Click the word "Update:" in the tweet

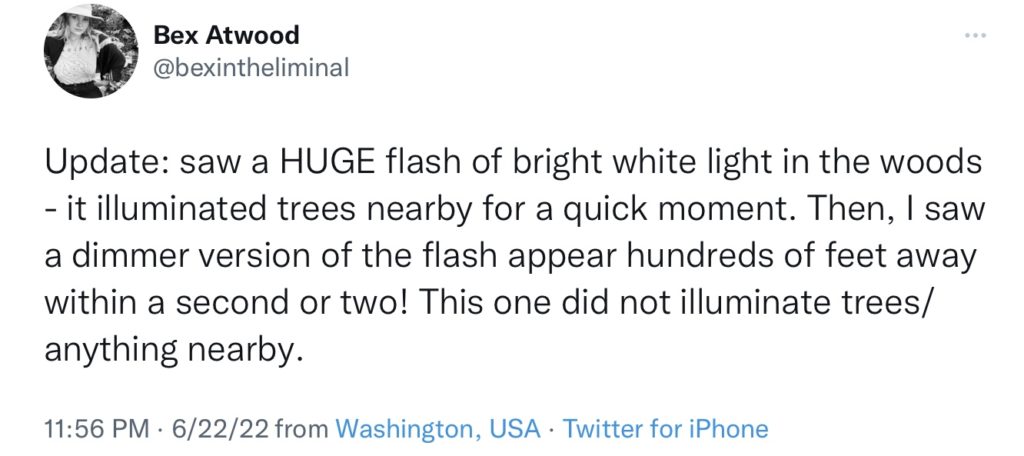pos(106,164)
